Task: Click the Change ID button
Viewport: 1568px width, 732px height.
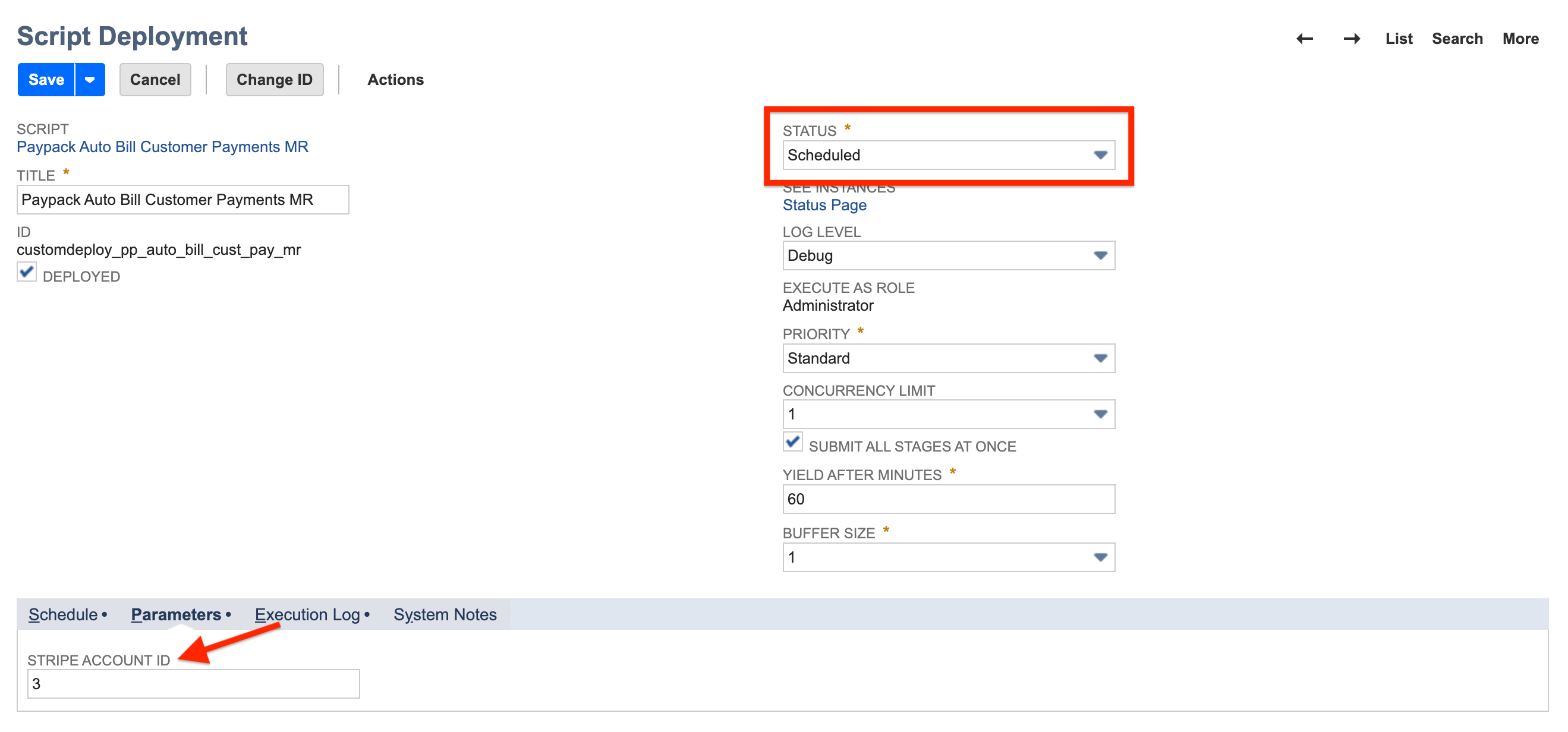Action: pyautogui.click(x=275, y=79)
